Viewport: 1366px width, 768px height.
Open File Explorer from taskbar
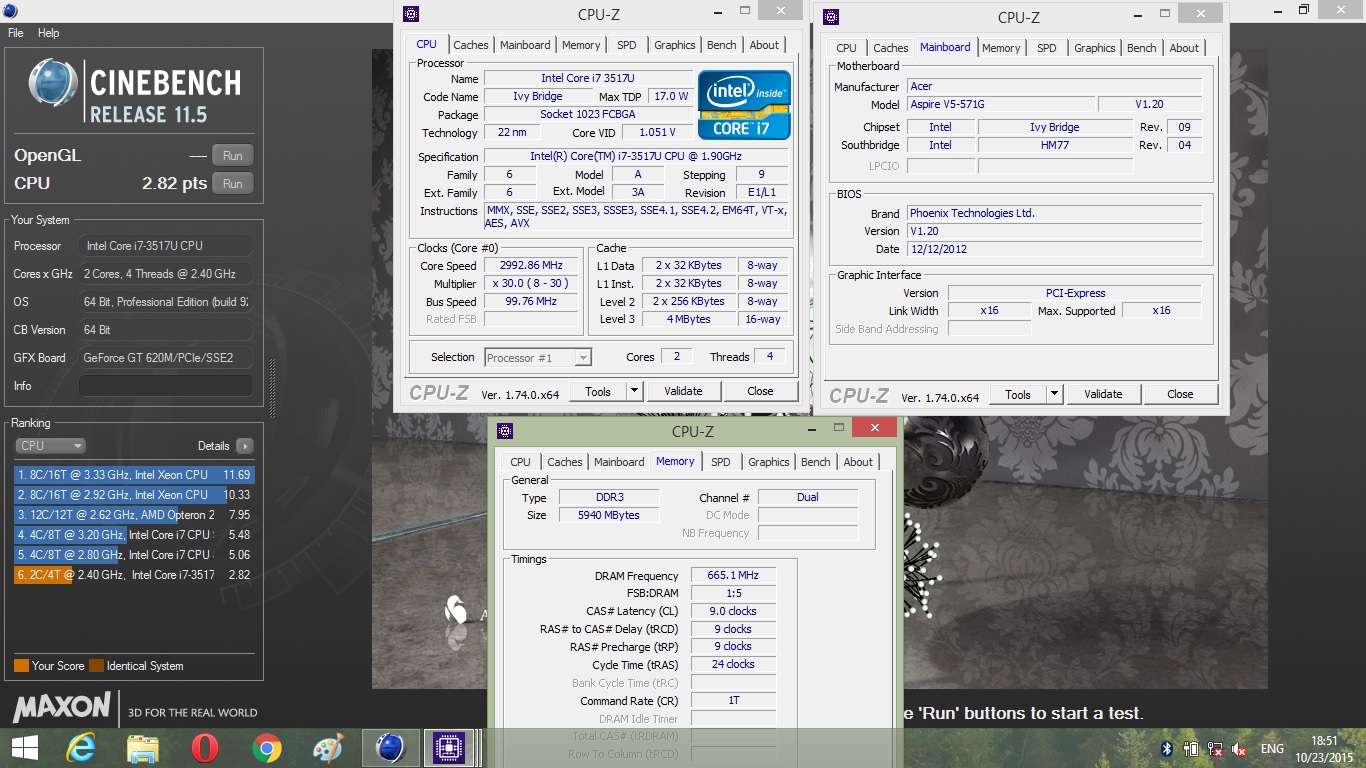pos(143,748)
